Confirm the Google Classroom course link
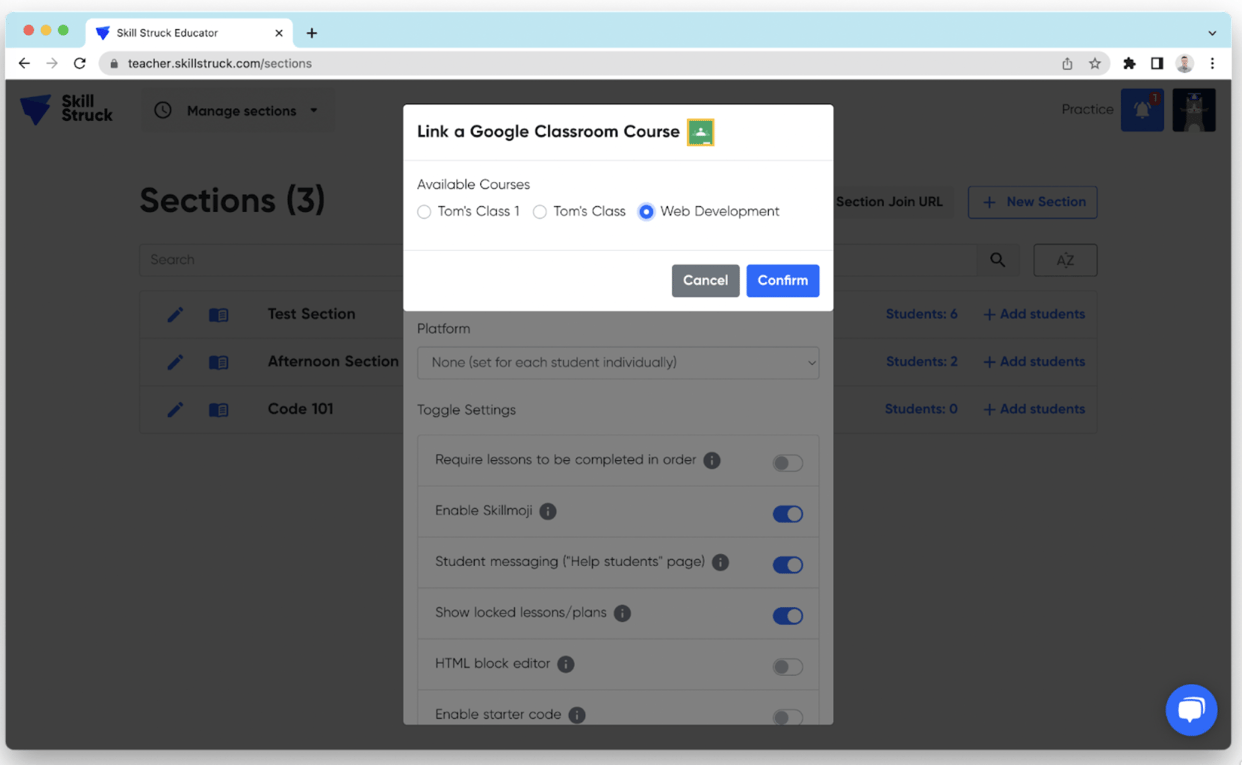The height and width of the screenshot is (765, 1242). [783, 280]
